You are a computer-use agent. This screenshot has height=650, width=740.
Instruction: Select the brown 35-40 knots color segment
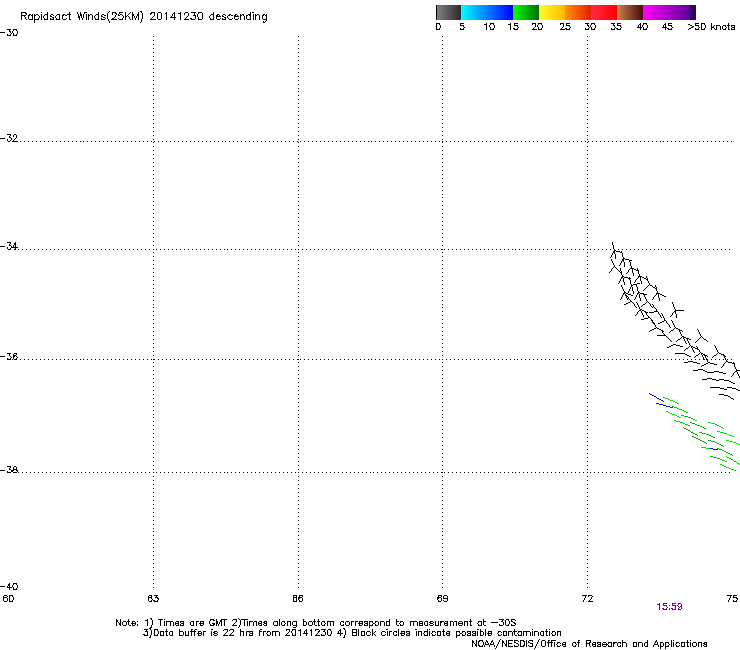[630, 12]
